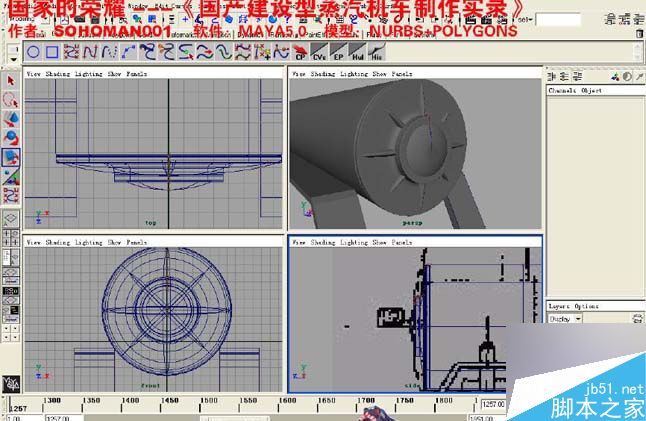This screenshot has width=646, height=421.
Task: Click the NURBS square shelf icon
Action: [52, 52]
